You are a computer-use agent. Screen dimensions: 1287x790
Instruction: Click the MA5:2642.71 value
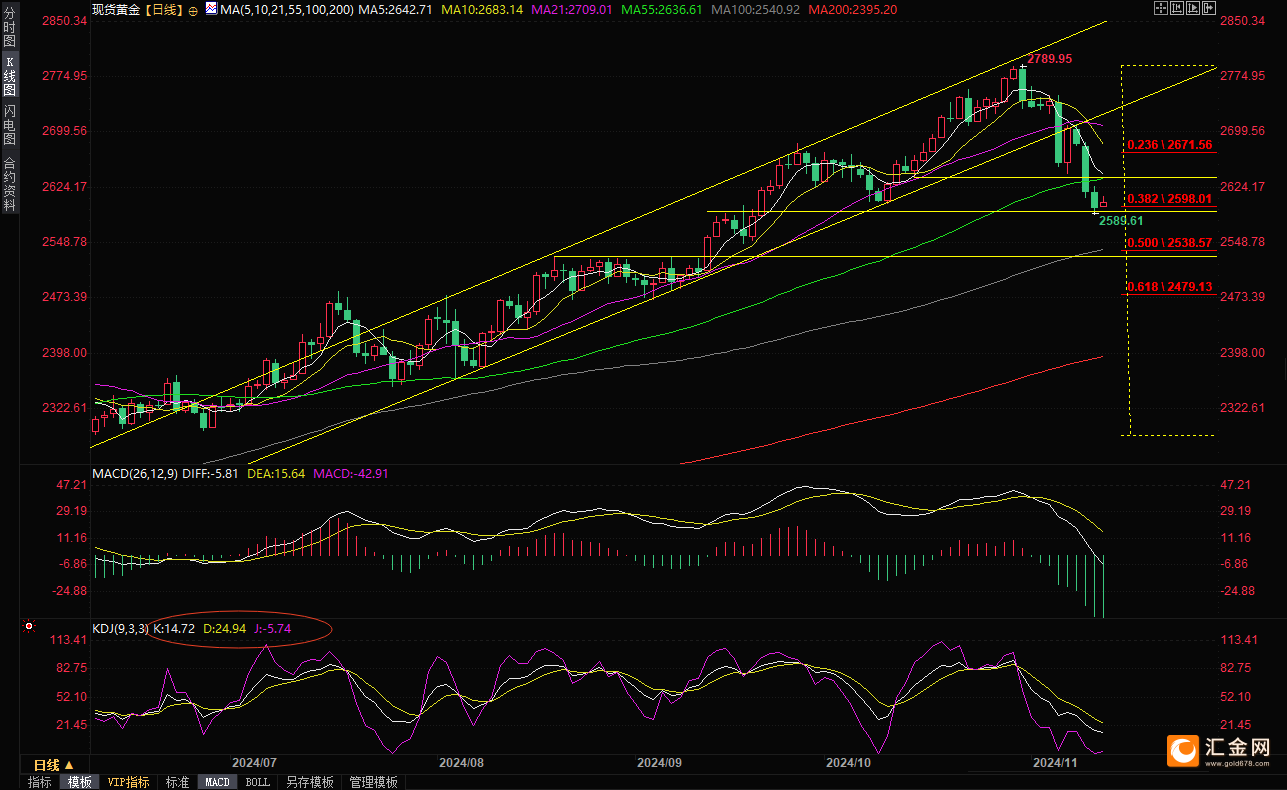(396, 9)
